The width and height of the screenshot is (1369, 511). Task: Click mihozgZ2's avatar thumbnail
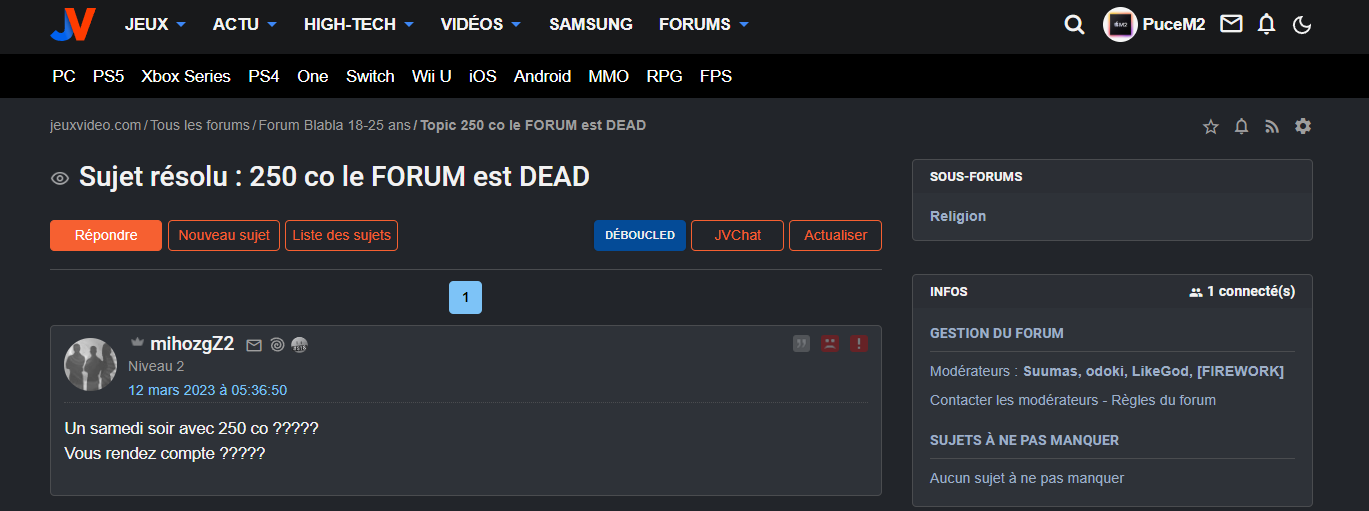(91, 364)
